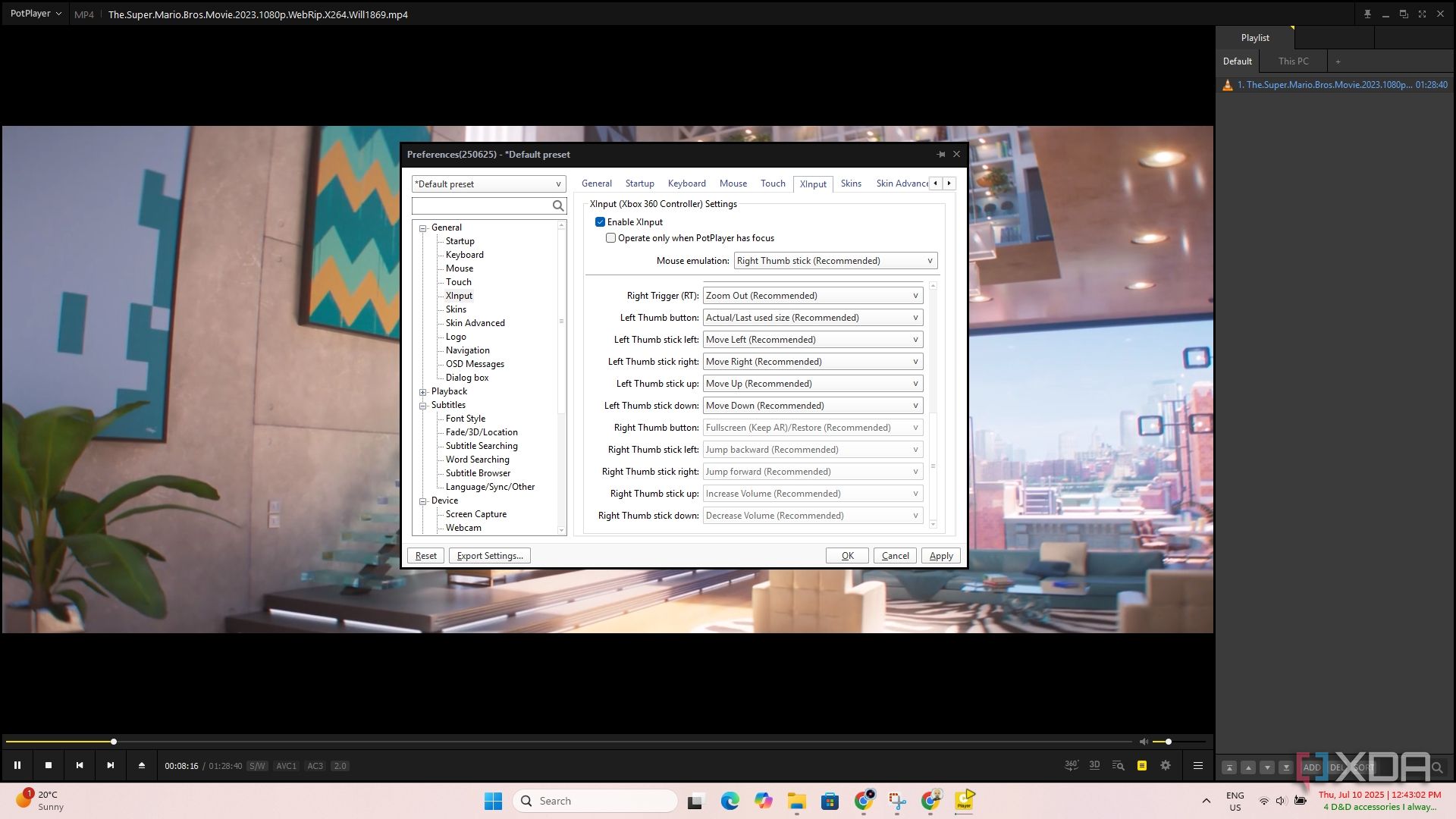Viewport: 1456px width, 819px height.
Task: Click the OK button in Preferences
Action: (x=847, y=556)
